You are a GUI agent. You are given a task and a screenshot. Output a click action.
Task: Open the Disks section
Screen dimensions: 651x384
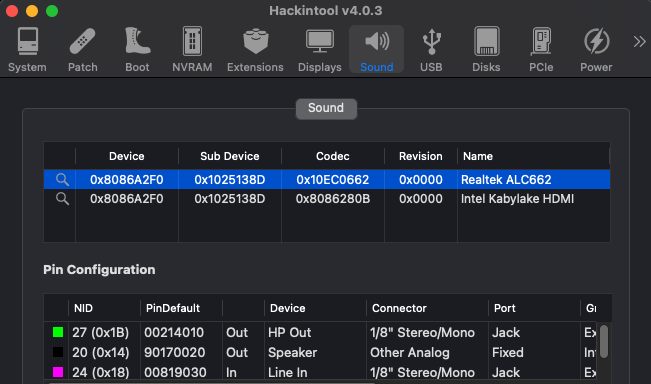486,50
